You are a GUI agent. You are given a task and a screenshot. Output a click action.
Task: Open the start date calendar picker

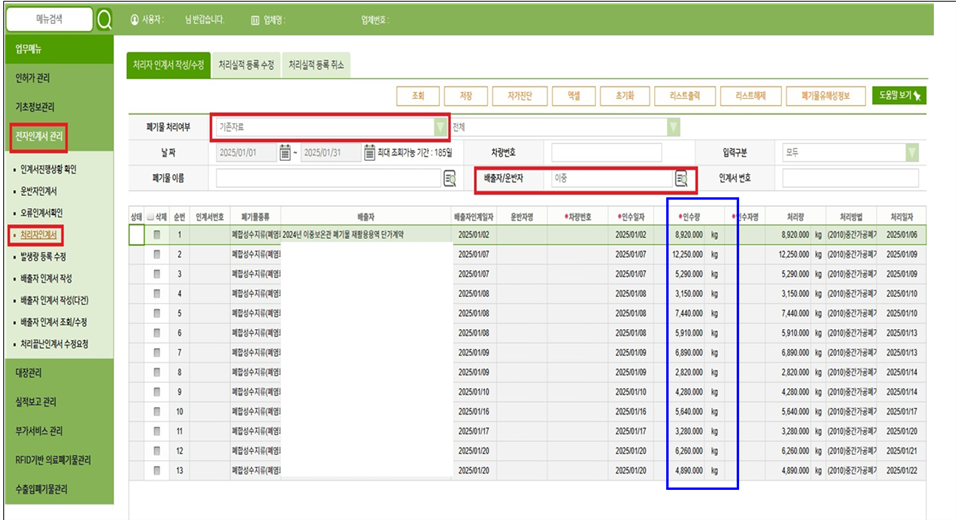tap(287, 153)
